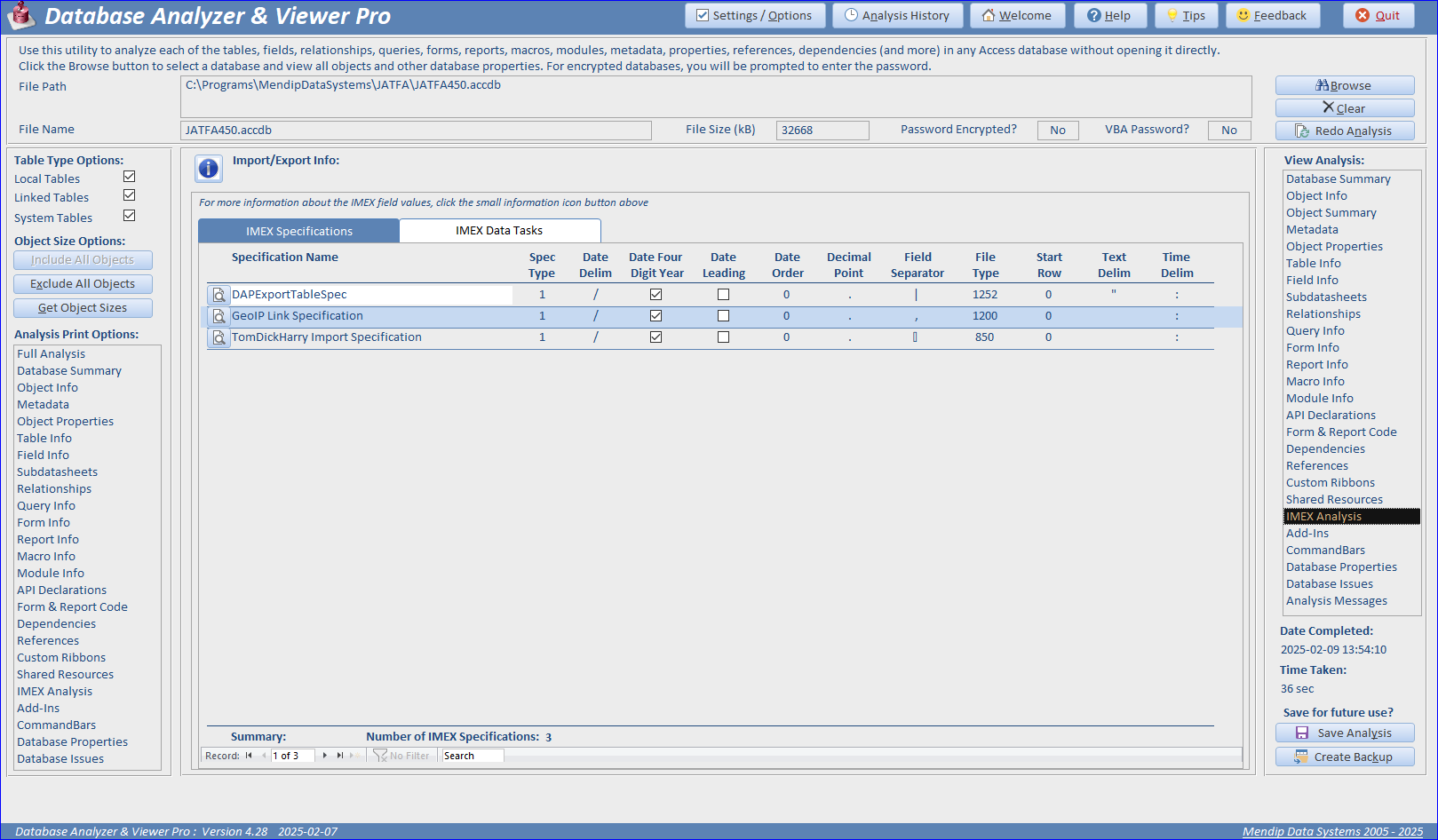Clear the selected database
1438x840 pixels.
point(1345,108)
